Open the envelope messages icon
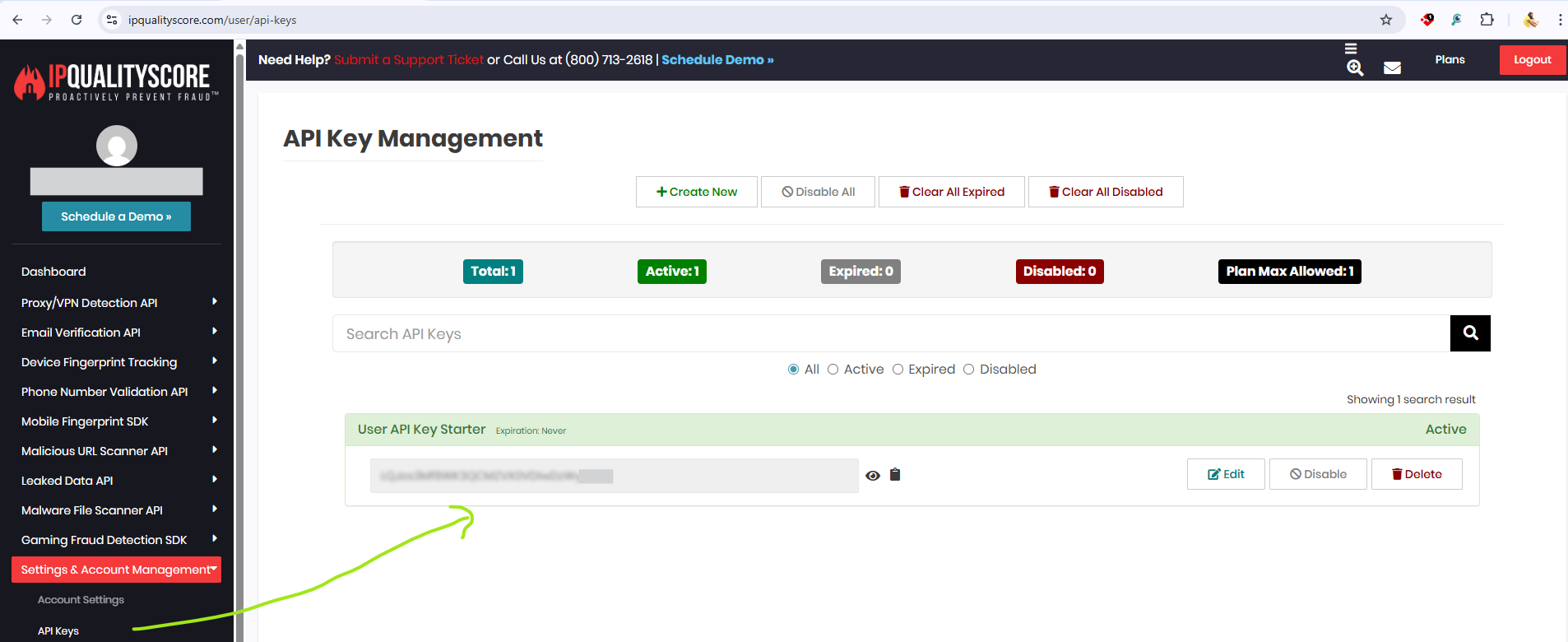The width and height of the screenshot is (1568, 642). (x=1392, y=68)
